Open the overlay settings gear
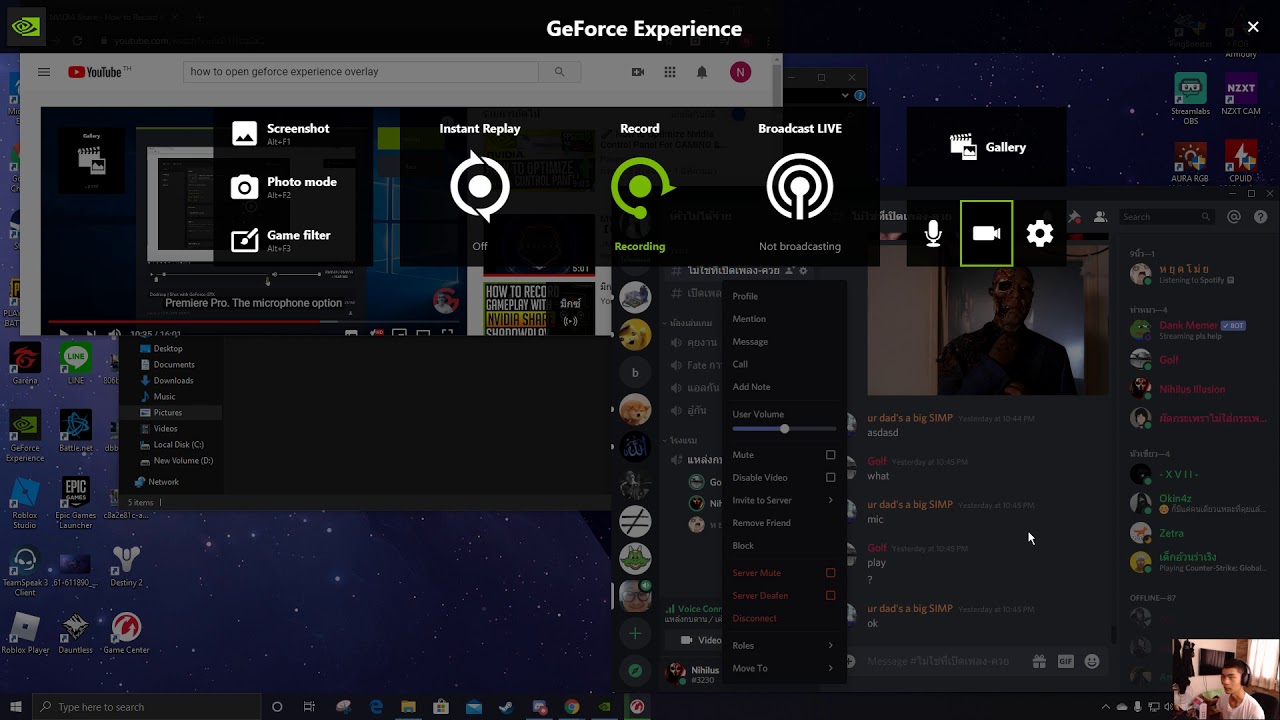Viewport: 1280px width, 720px height. tap(1040, 234)
